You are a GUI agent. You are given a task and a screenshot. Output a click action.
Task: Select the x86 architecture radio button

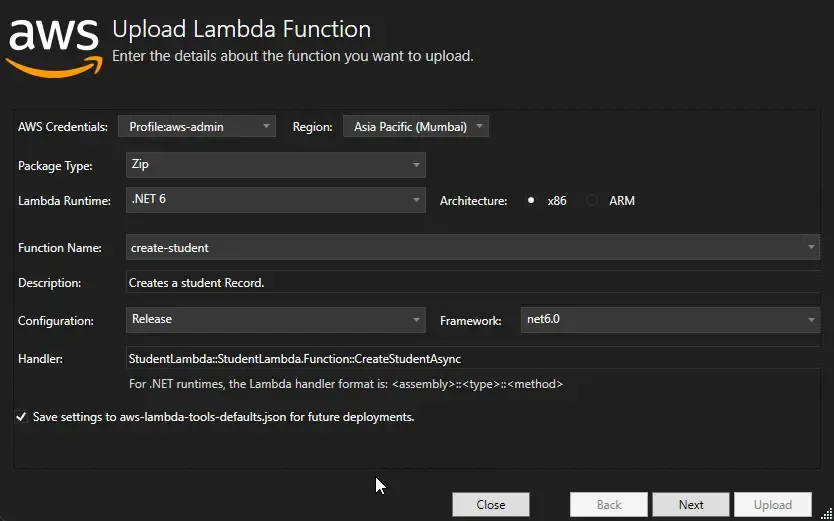pos(531,200)
